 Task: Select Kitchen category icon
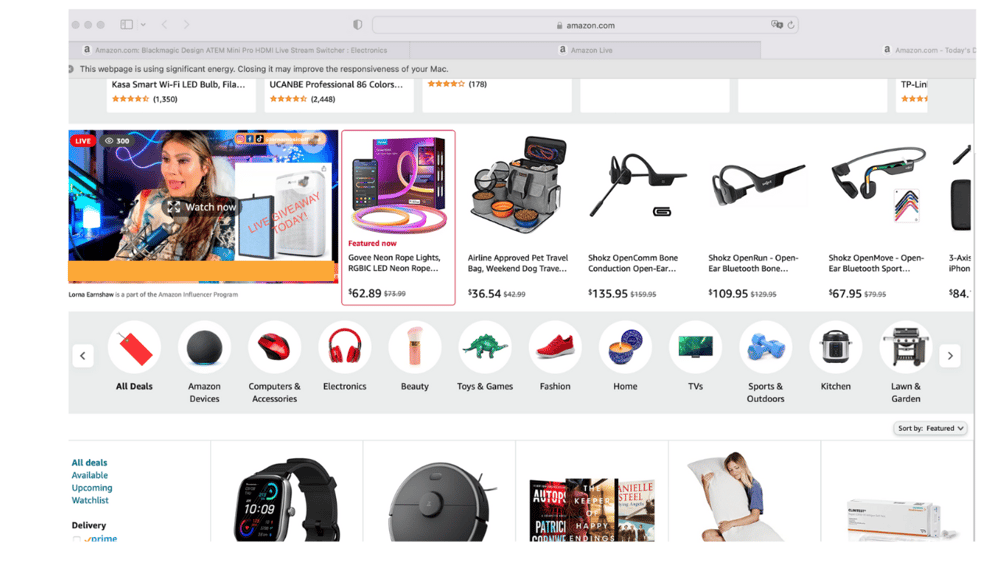click(835, 348)
